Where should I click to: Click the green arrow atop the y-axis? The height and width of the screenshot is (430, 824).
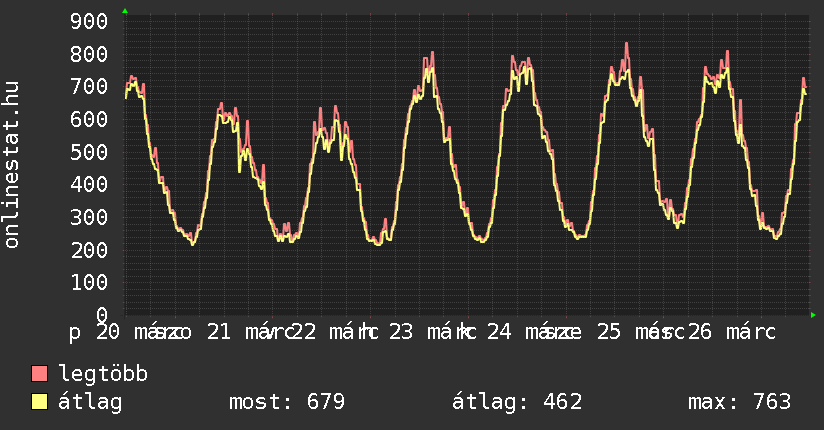[125, 11]
